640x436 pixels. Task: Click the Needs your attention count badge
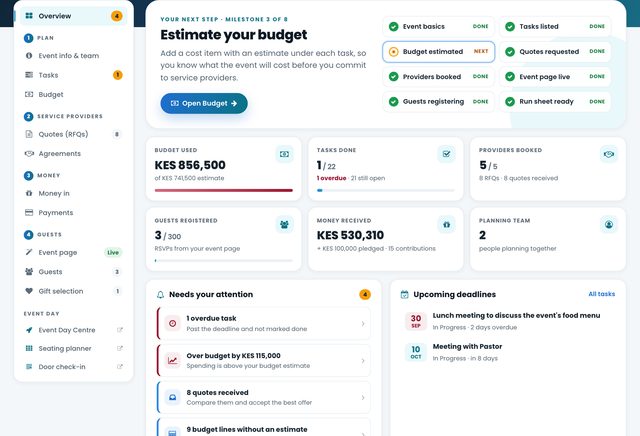365,294
